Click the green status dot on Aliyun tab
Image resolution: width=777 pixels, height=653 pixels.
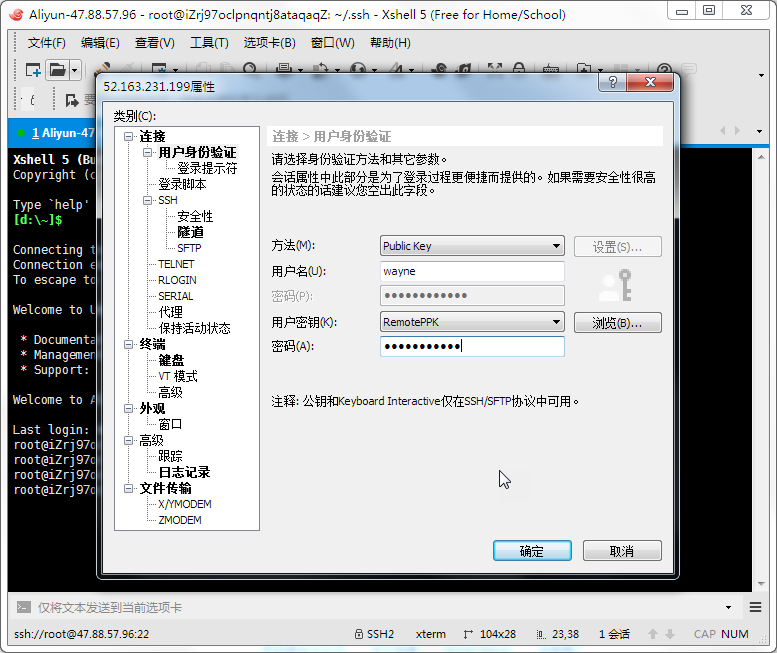pos(21,133)
